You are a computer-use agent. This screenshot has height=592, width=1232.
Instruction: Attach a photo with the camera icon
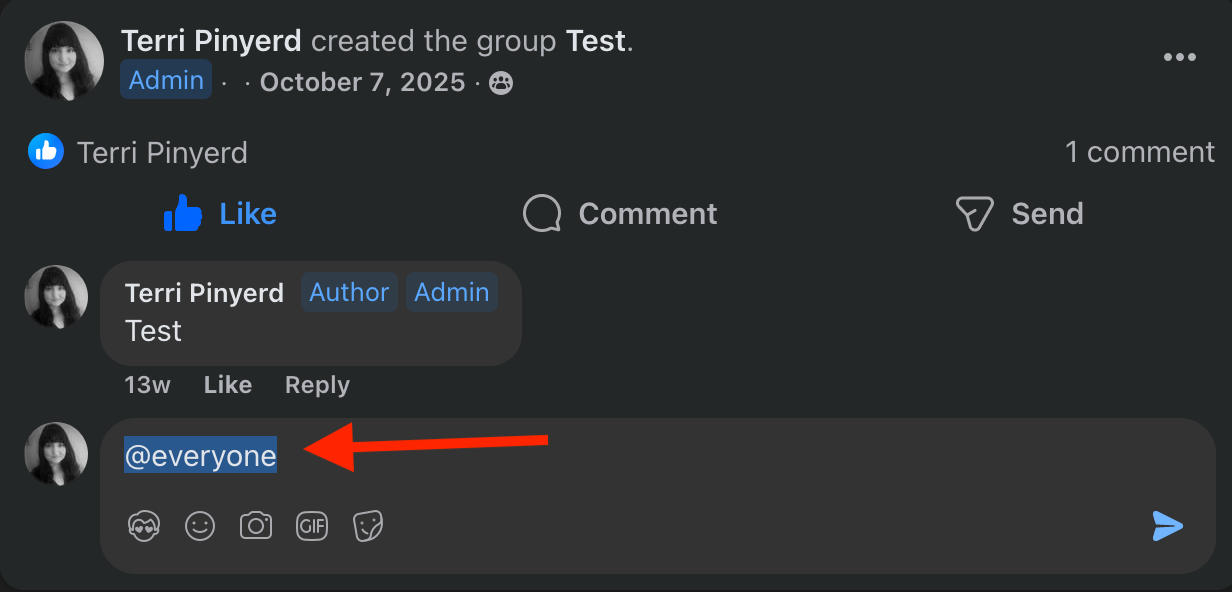256,526
